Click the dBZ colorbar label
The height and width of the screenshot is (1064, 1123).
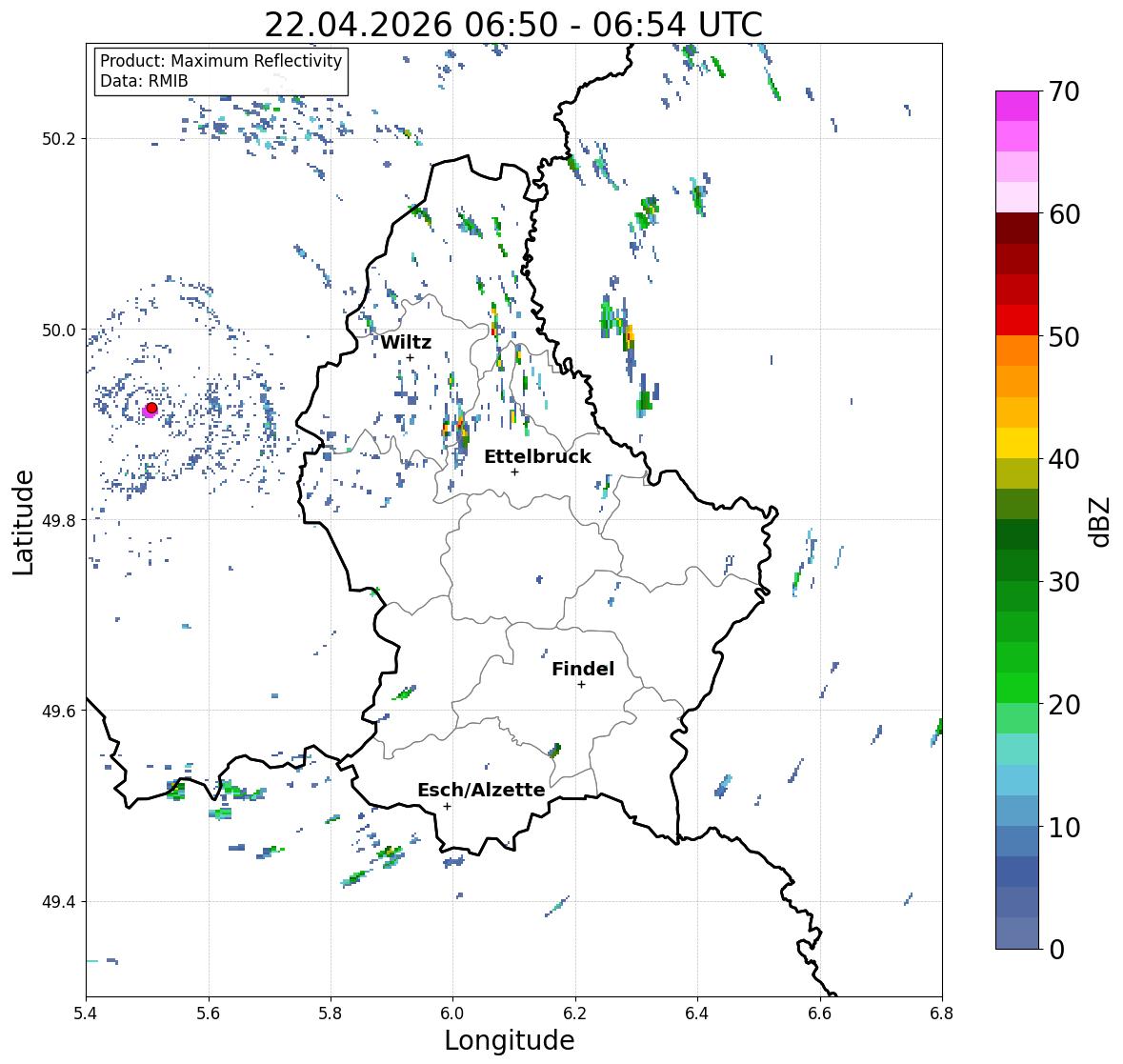[x=1101, y=521]
